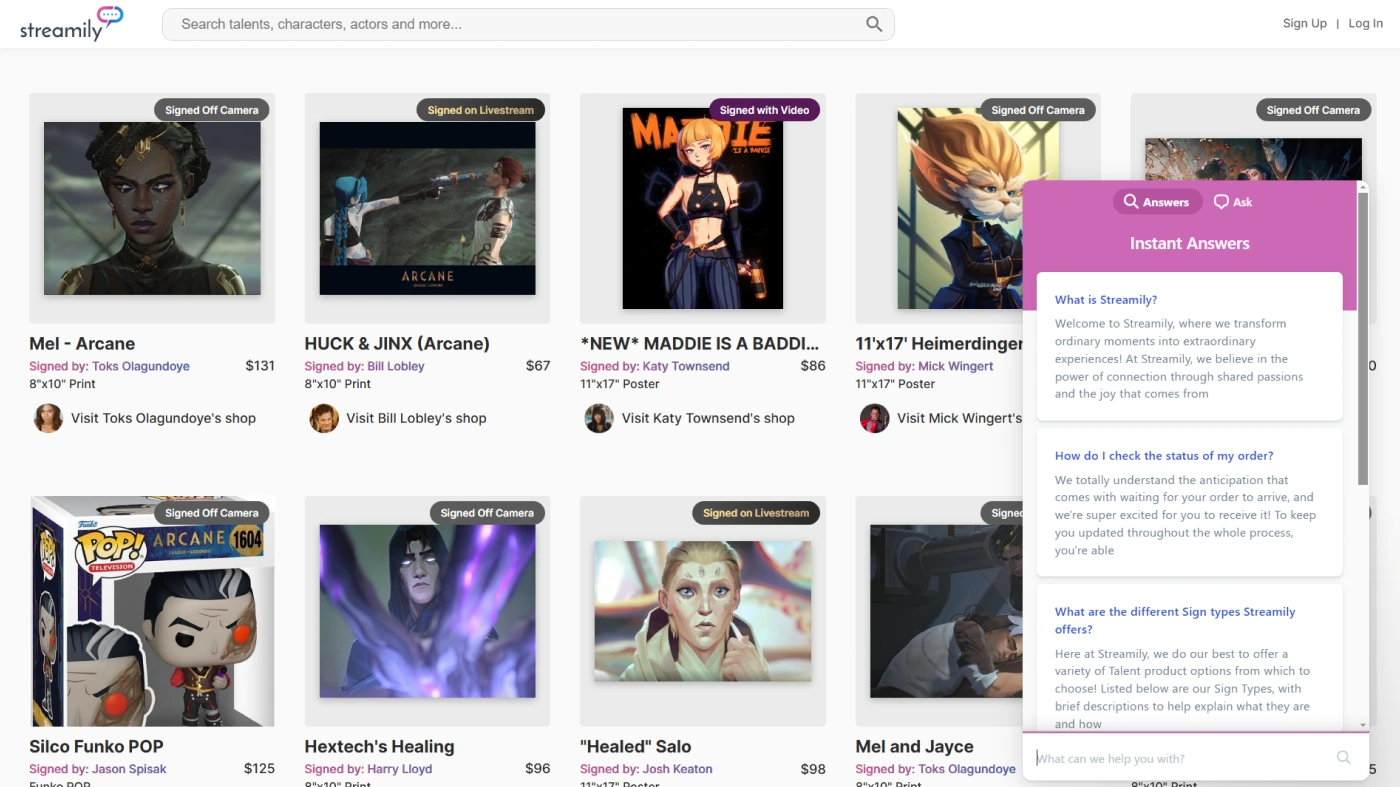The width and height of the screenshot is (1400, 787).
Task: Click the Answers tab magnifier icon
Action: coord(1131,202)
